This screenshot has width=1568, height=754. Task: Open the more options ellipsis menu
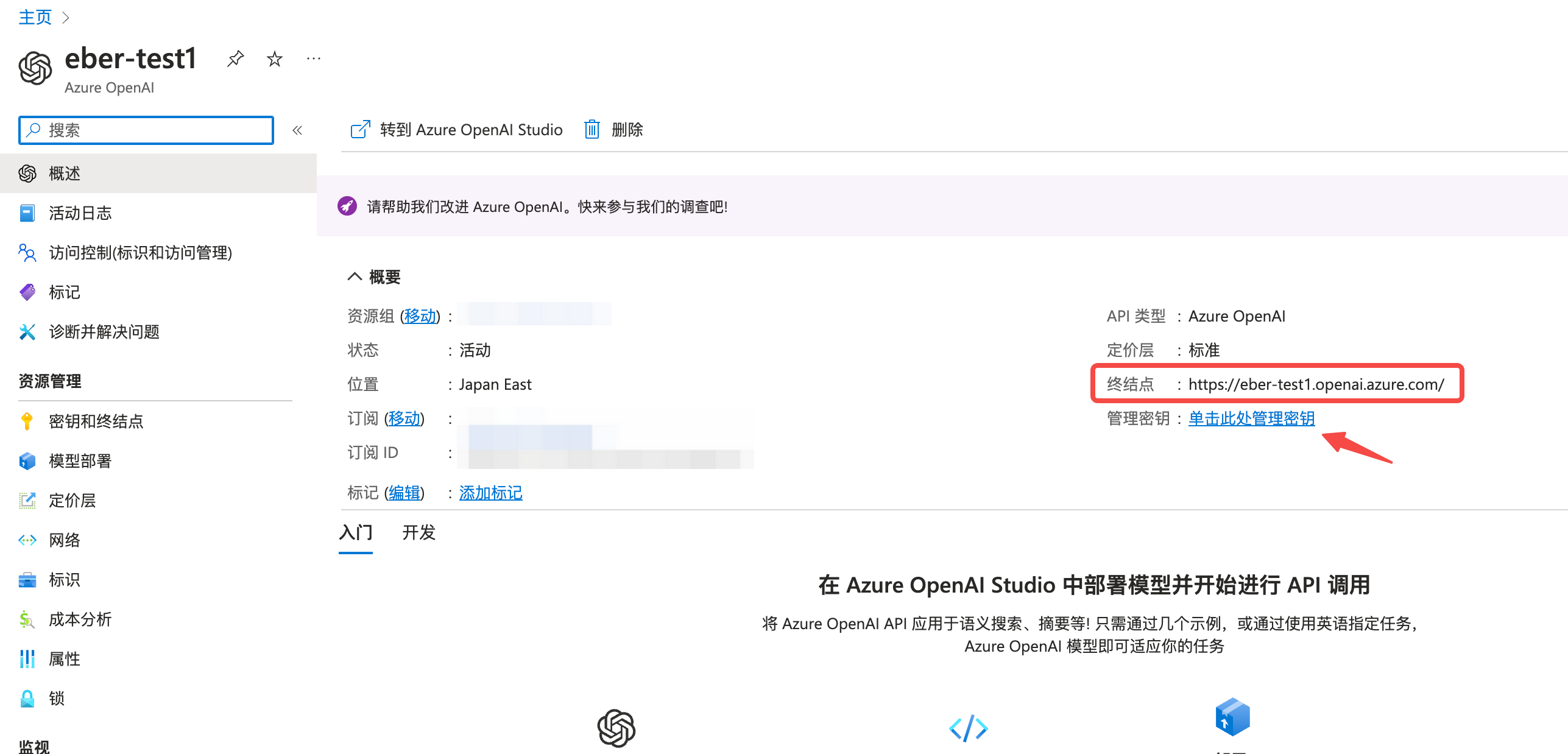coord(314,58)
